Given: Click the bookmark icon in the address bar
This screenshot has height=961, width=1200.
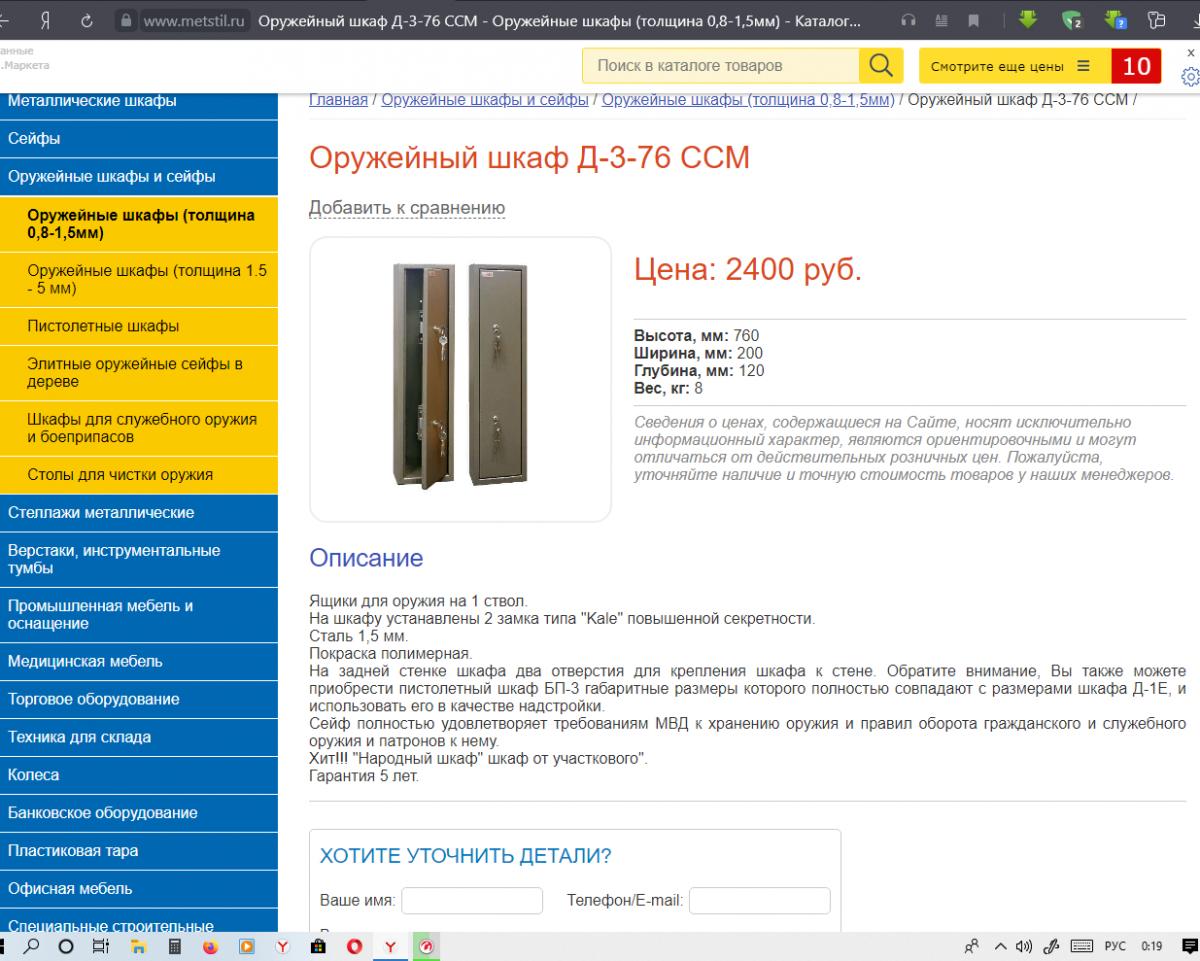Looking at the screenshot, I should pos(966,20).
